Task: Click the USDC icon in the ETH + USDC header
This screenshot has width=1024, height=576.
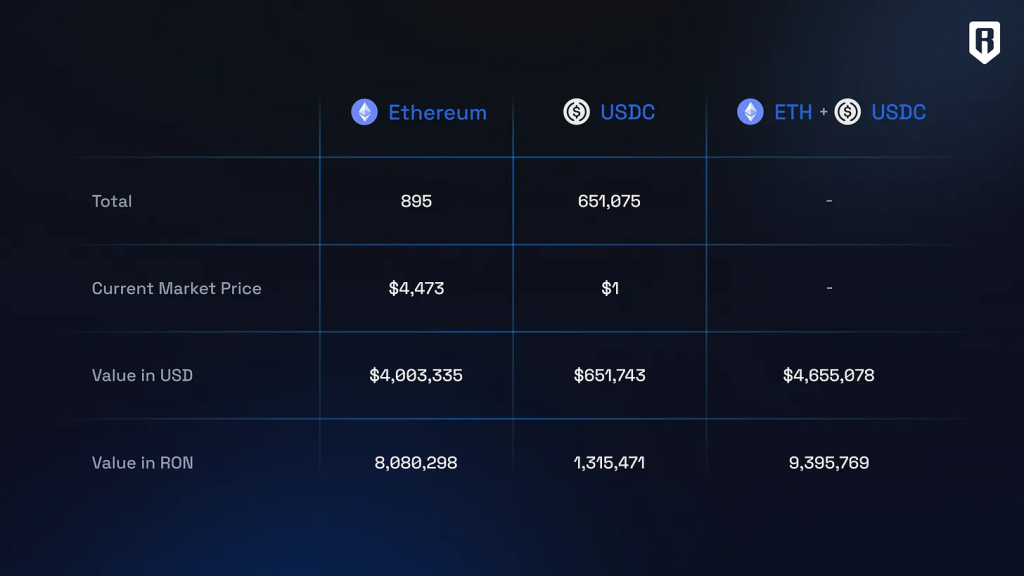Action: click(848, 112)
